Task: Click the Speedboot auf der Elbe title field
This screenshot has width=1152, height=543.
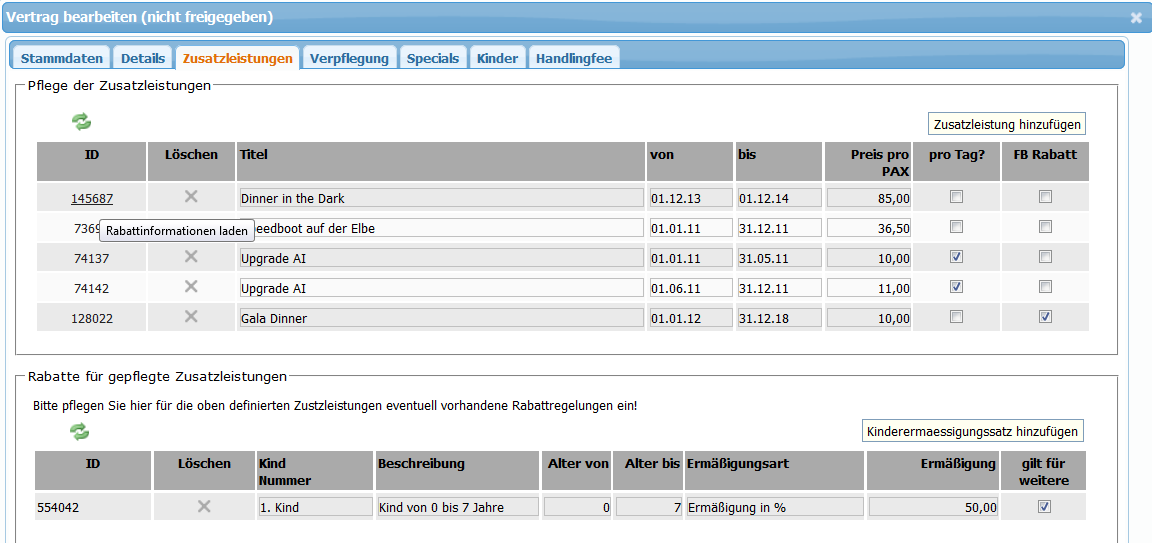Action: (450, 228)
